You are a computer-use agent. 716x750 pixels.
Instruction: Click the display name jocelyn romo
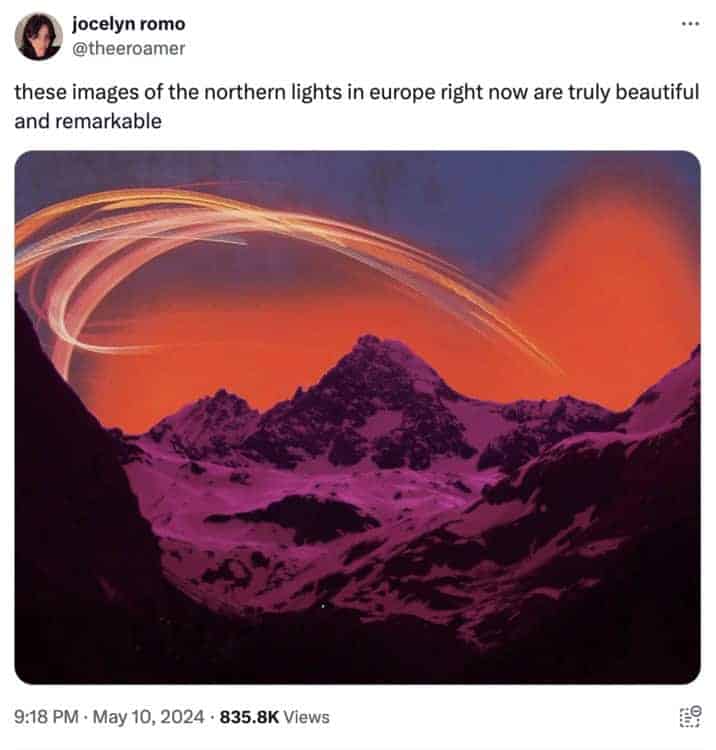129,24
